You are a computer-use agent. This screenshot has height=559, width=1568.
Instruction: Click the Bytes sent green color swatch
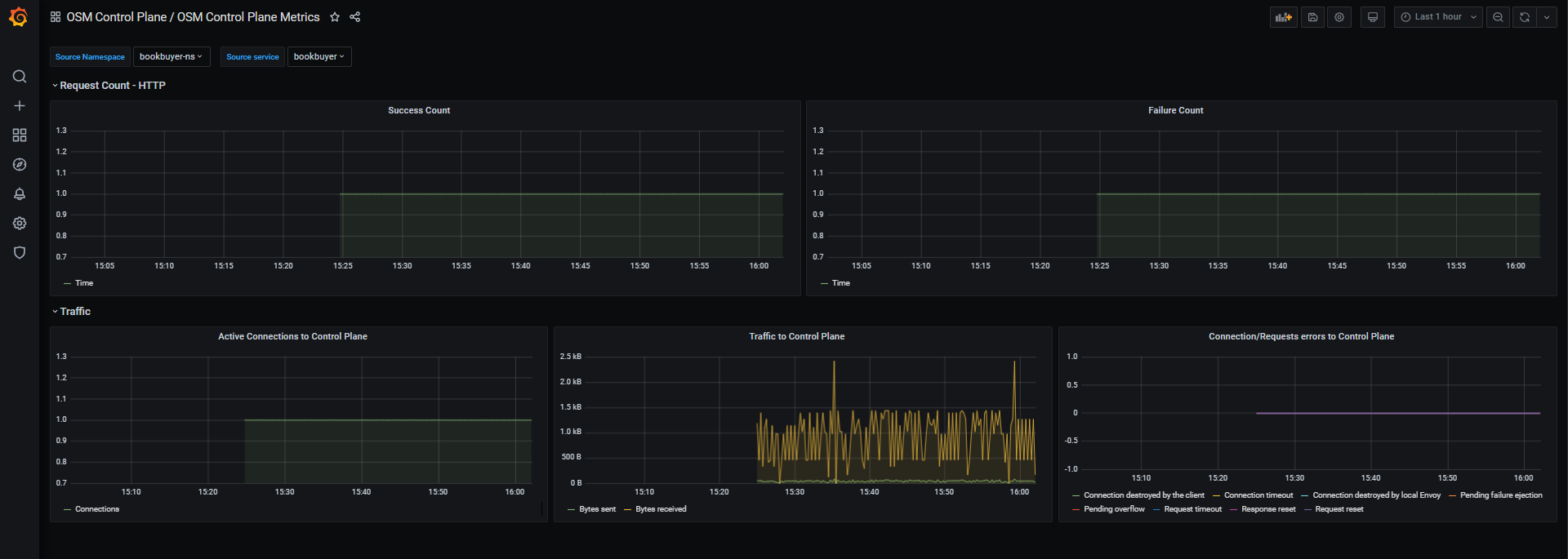(x=572, y=509)
